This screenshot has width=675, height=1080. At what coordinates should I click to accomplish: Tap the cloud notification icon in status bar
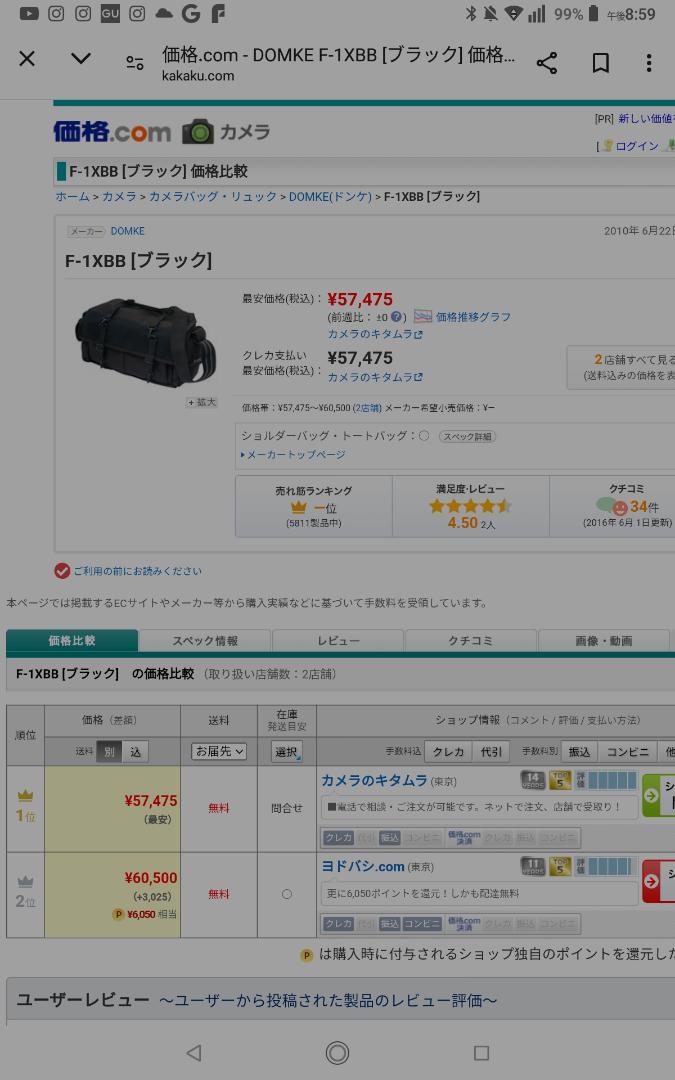pyautogui.click(x=164, y=14)
